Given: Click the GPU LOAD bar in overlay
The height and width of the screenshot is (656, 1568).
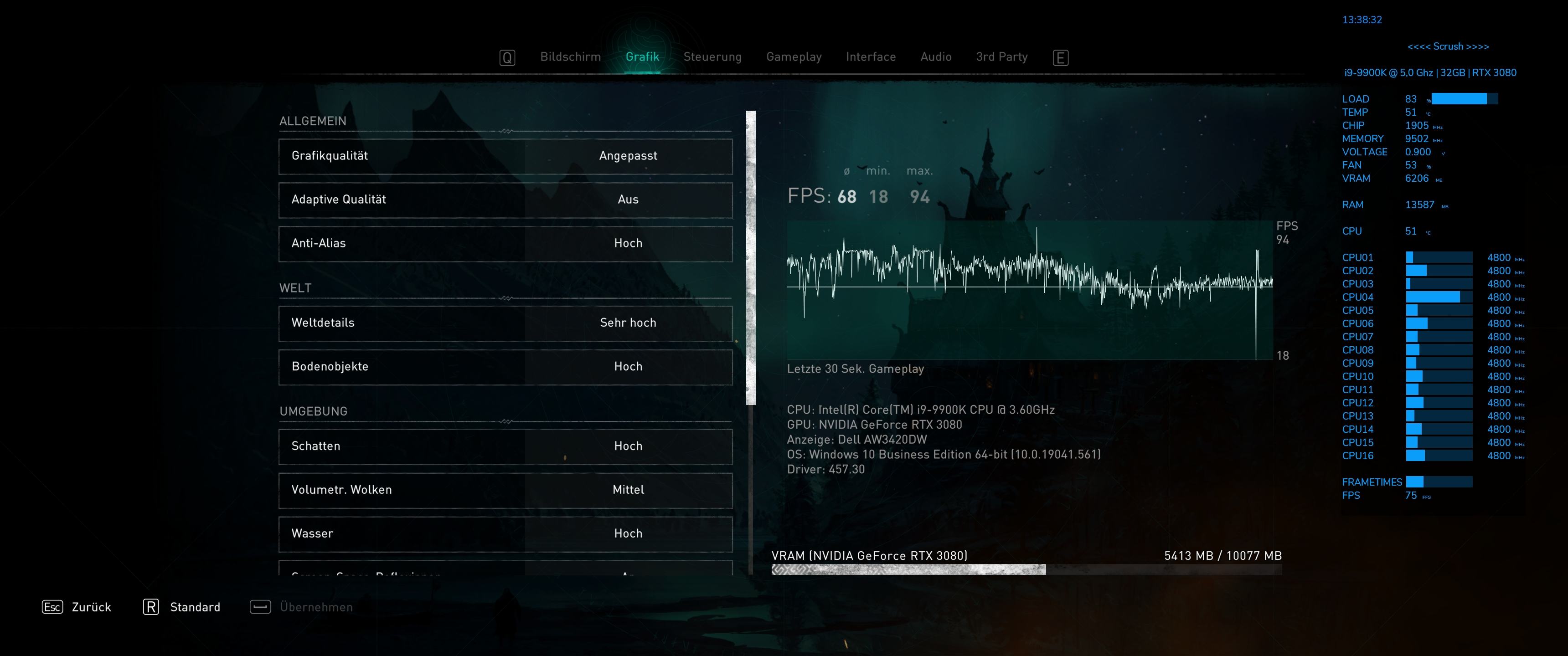Looking at the screenshot, I should pos(1465,98).
